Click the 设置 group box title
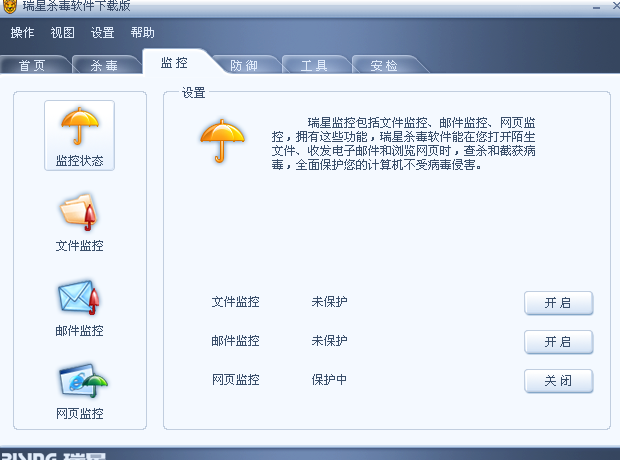The image size is (620, 460). (x=193, y=93)
